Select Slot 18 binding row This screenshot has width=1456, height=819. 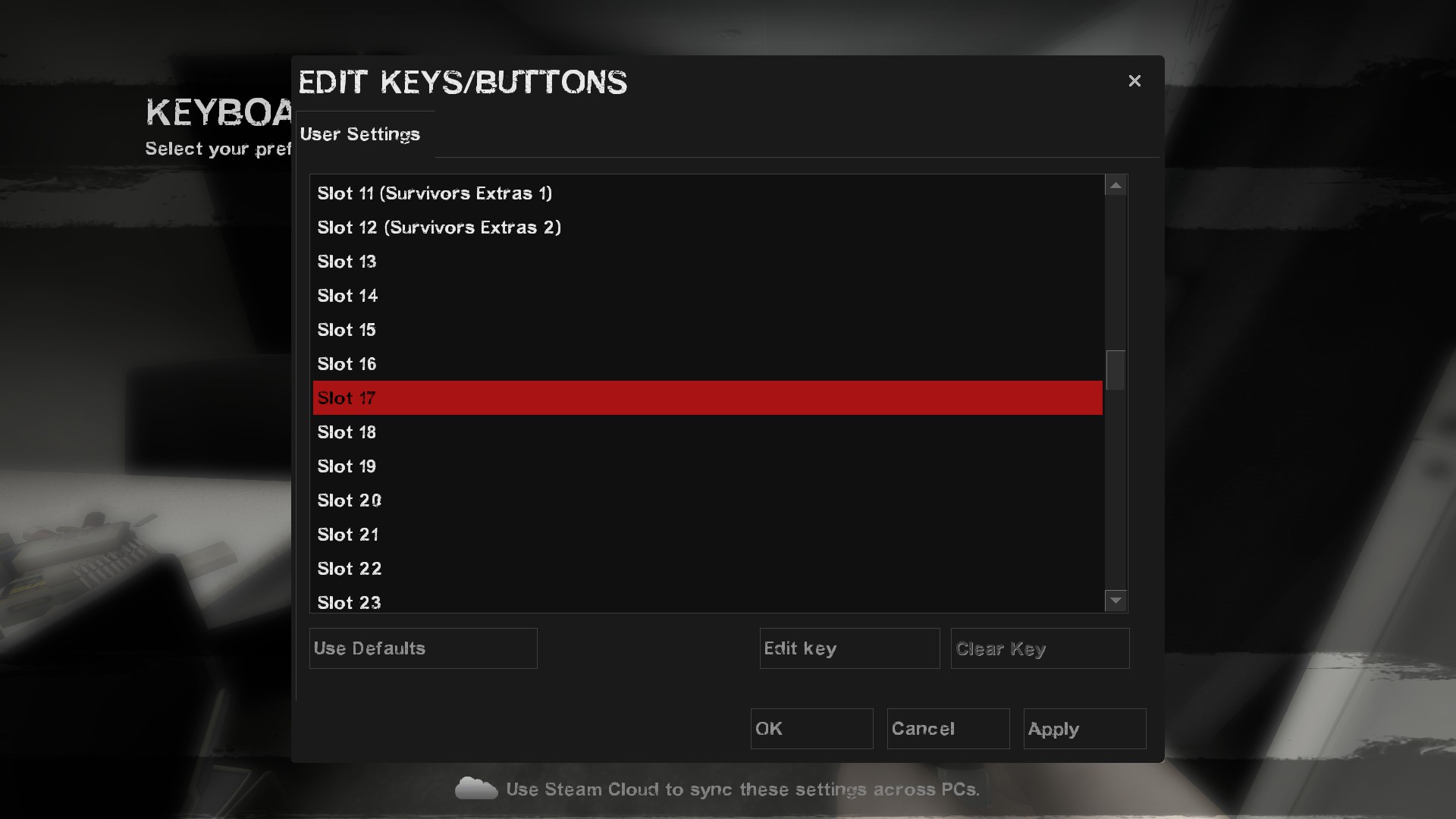point(347,432)
